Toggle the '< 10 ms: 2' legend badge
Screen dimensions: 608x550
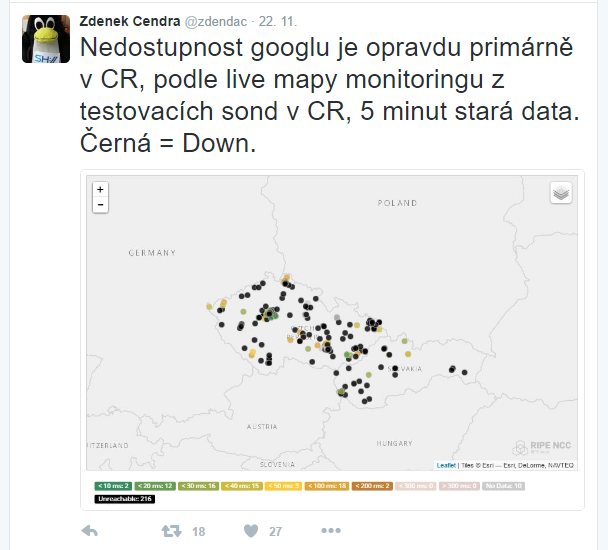pos(113,485)
